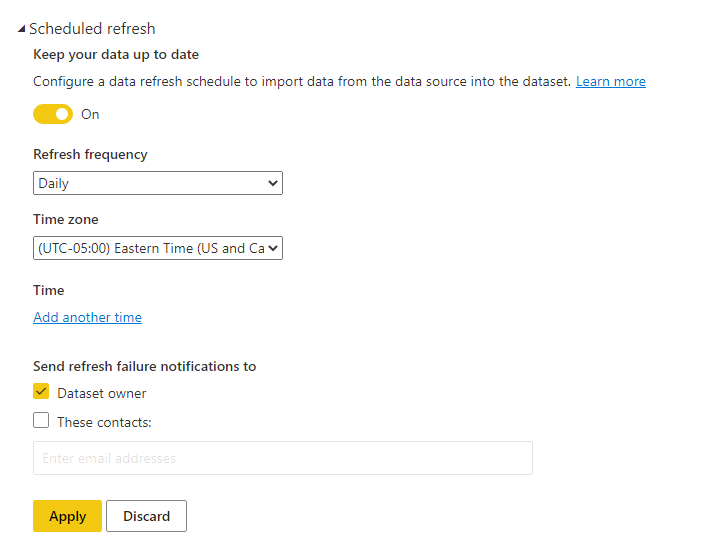The image size is (701, 551).
Task: Turn off the scheduled refresh toggle
Action: [53, 114]
